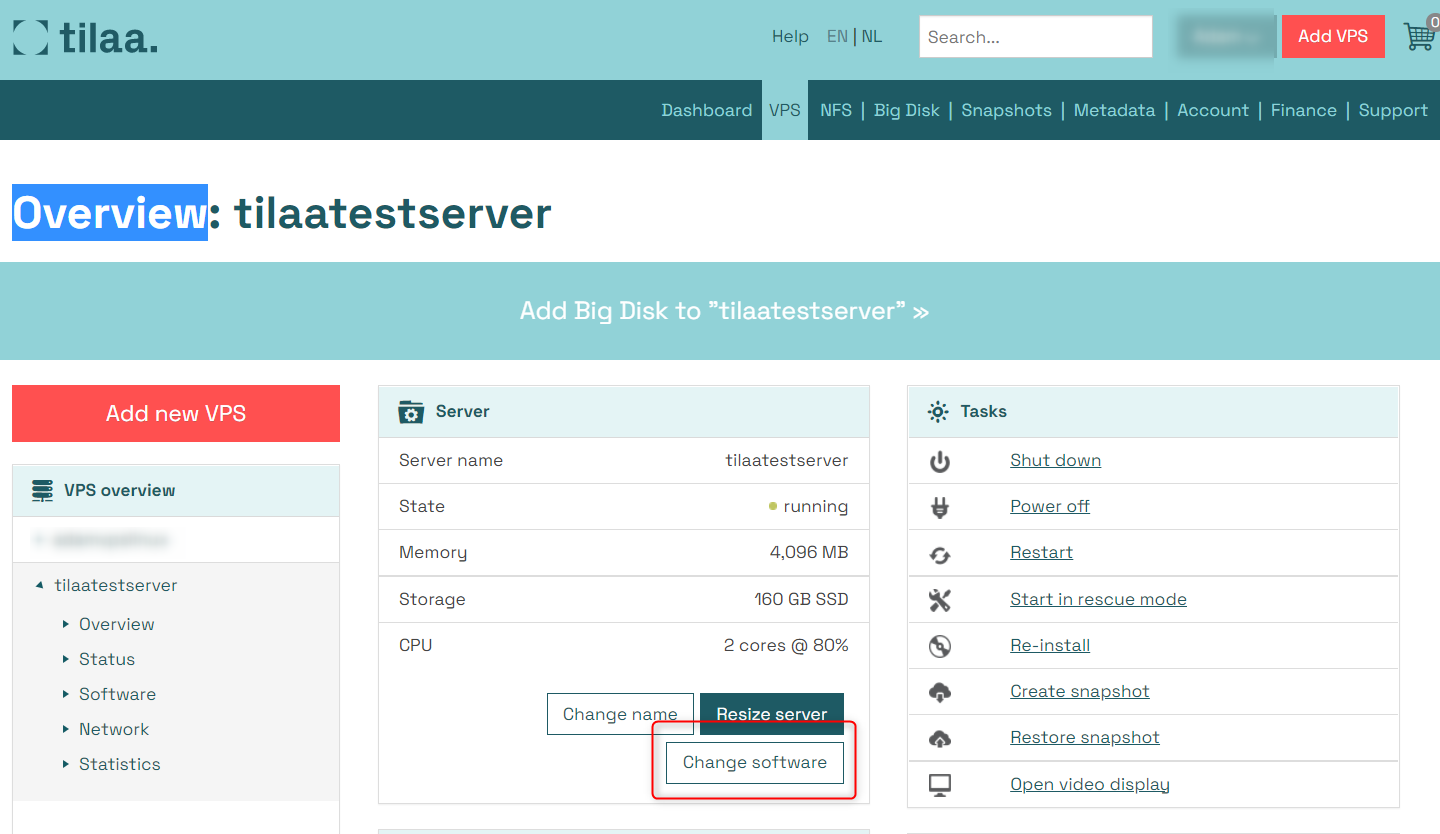Click the Add VPS button in header
This screenshot has height=834, width=1440.
click(x=1333, y=36)
